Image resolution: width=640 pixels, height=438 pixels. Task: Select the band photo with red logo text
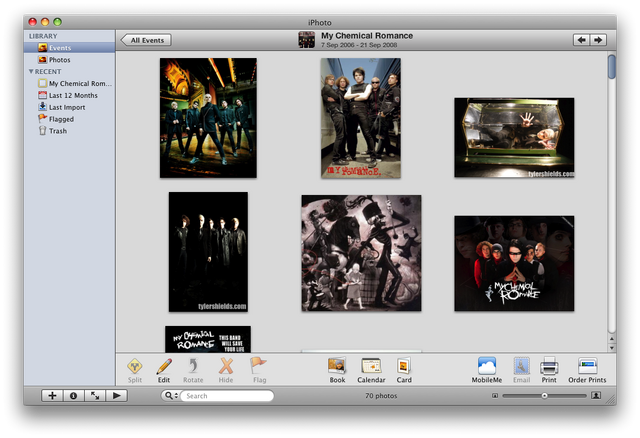coord(361,118)
